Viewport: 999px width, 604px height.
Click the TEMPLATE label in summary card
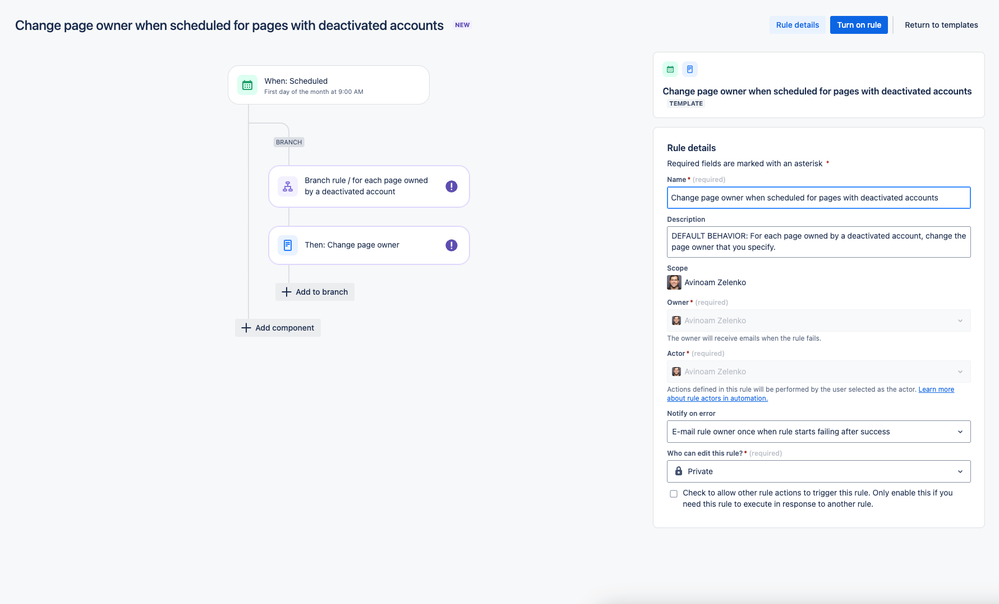click(686, 103)
